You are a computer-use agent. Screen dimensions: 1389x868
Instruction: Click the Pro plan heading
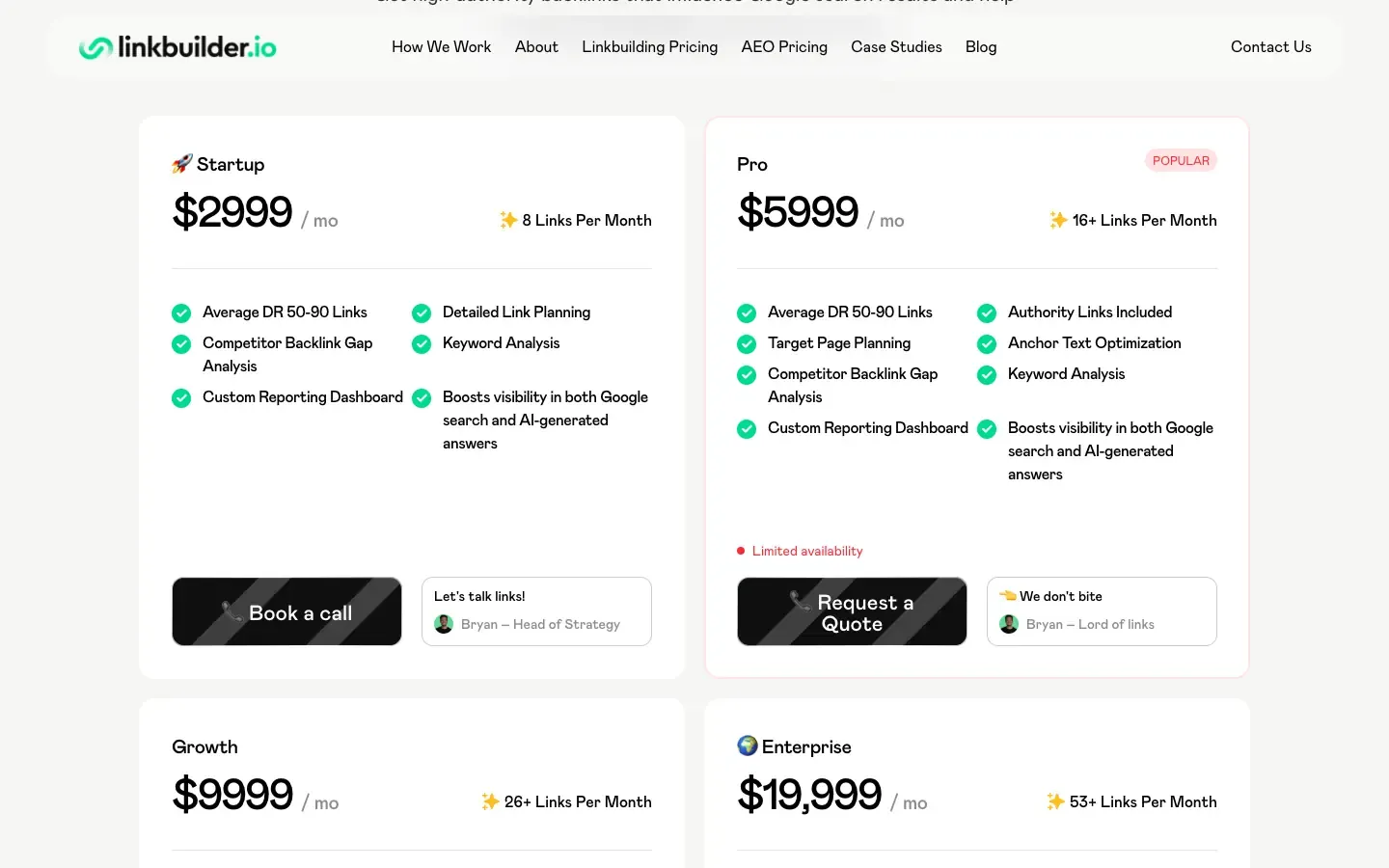point(752,164)
